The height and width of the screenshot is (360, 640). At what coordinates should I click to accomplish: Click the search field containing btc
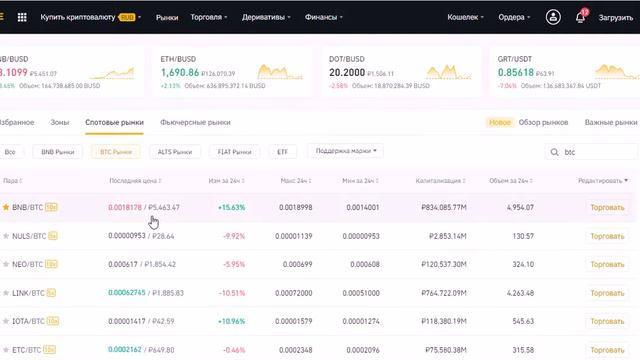591,152
